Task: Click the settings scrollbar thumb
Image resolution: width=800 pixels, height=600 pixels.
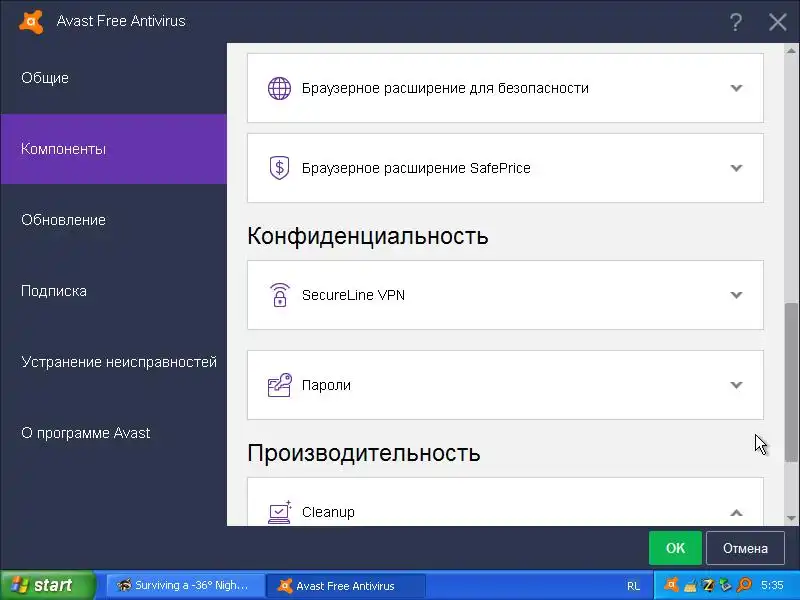Action: point(791,383)
